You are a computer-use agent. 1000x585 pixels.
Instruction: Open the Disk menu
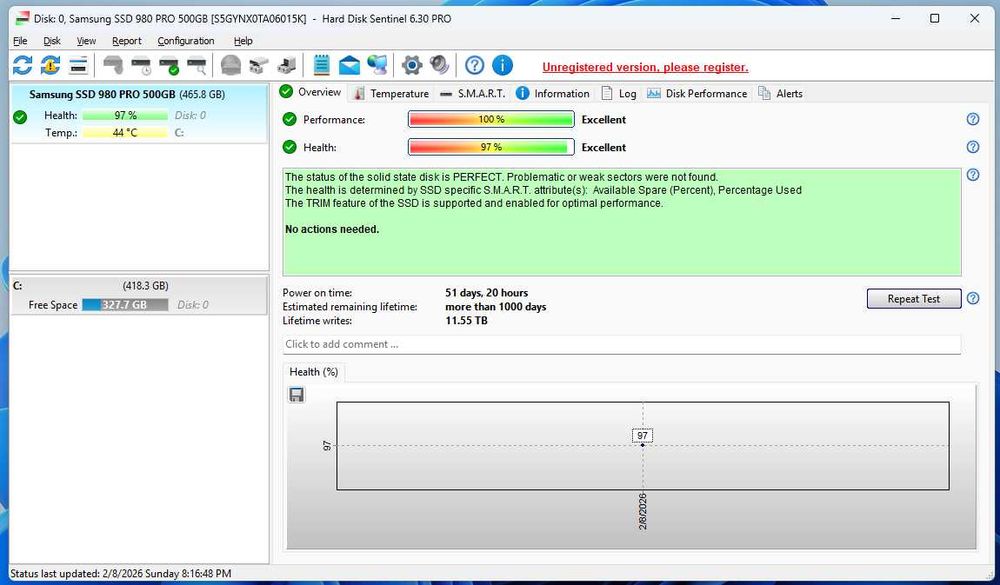pos(52,41)
